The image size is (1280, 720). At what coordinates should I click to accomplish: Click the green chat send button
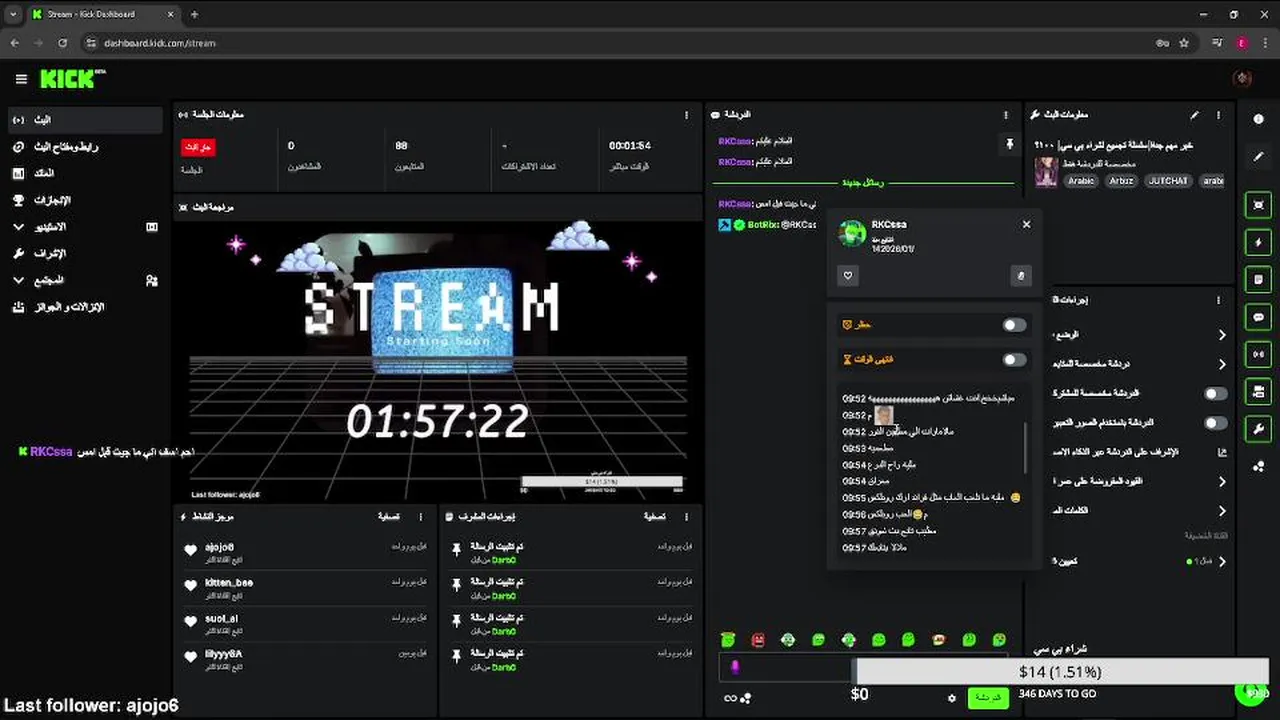coord(988,697)
